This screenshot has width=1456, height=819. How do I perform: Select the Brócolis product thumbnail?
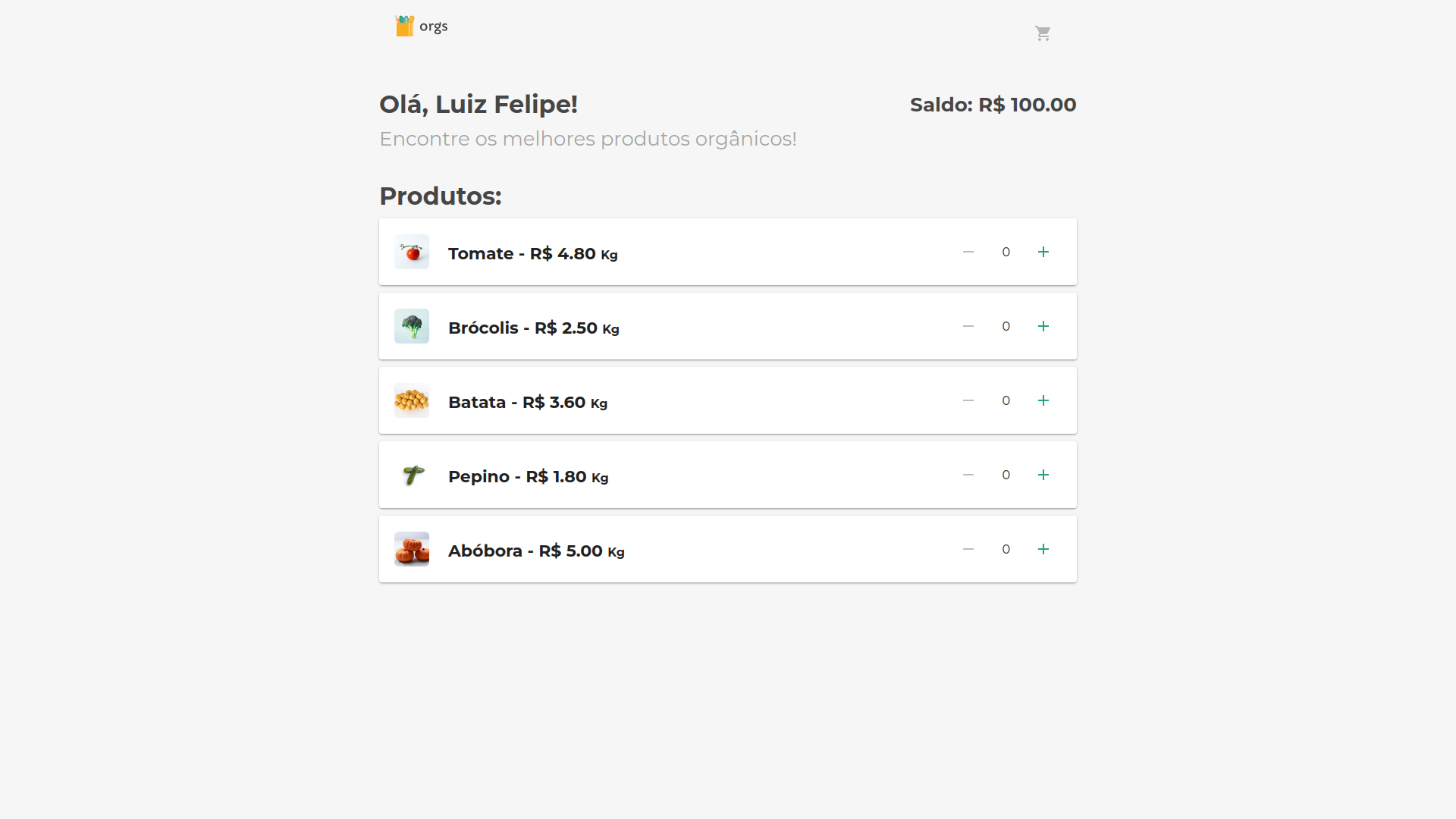coord(412,326)
